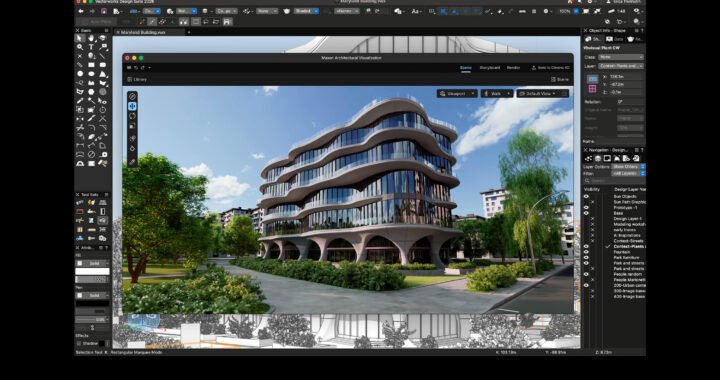
Task: Open the Fill style Solid dropdown
Action: point(92,263)
